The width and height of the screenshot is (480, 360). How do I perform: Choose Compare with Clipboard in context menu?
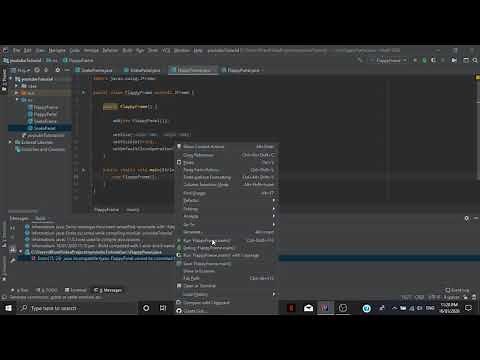[x=227, y=302]
